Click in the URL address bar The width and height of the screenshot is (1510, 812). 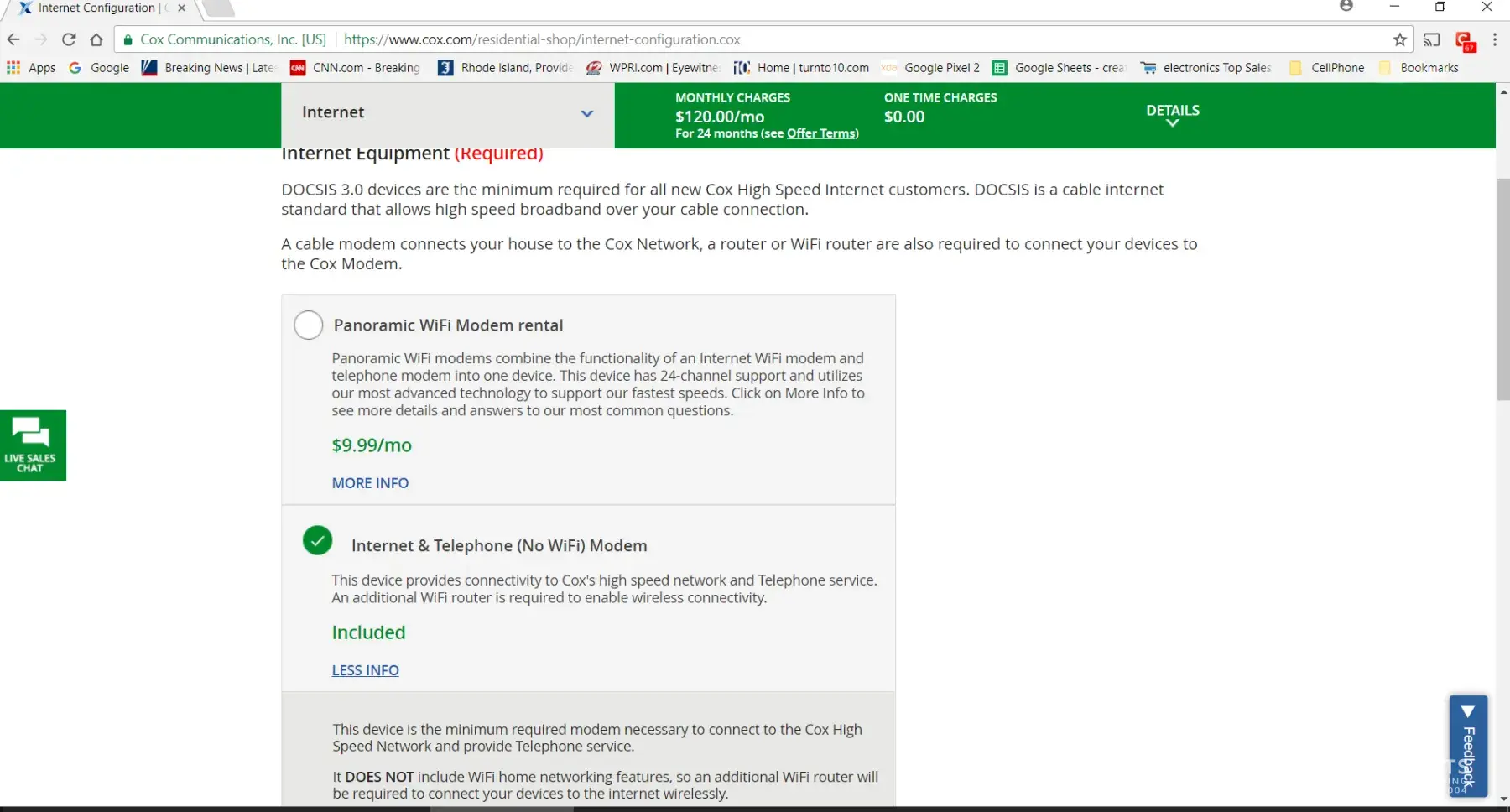(x=755, y=39)
